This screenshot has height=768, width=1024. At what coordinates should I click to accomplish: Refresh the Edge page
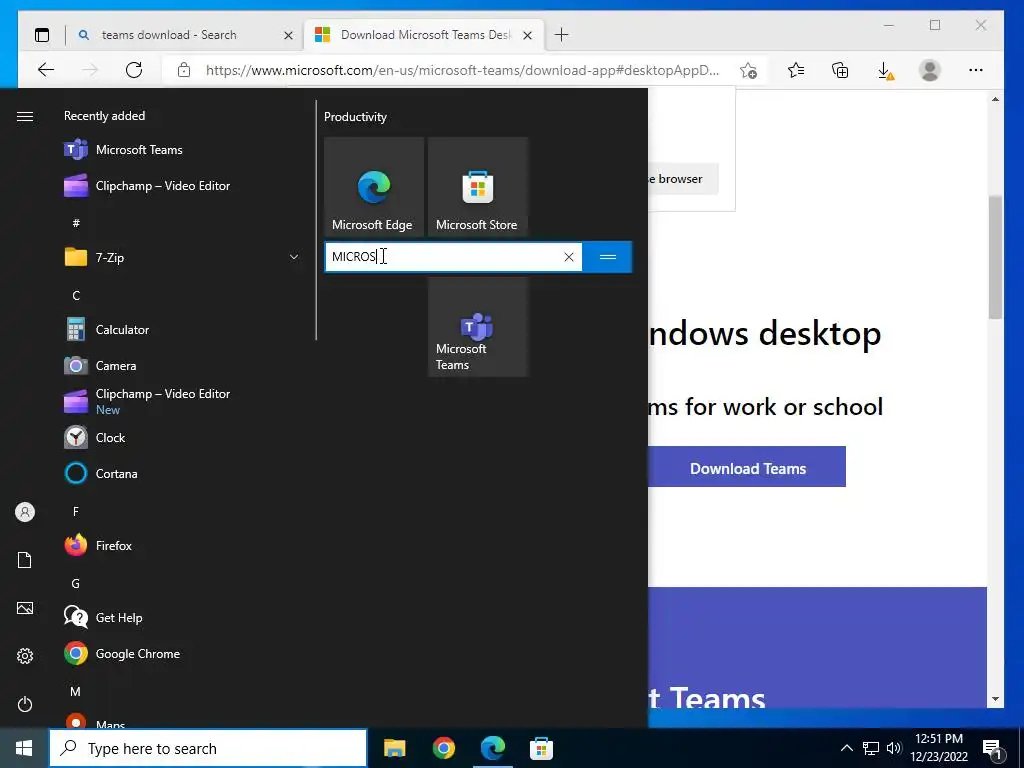click(x=134, y=70)
